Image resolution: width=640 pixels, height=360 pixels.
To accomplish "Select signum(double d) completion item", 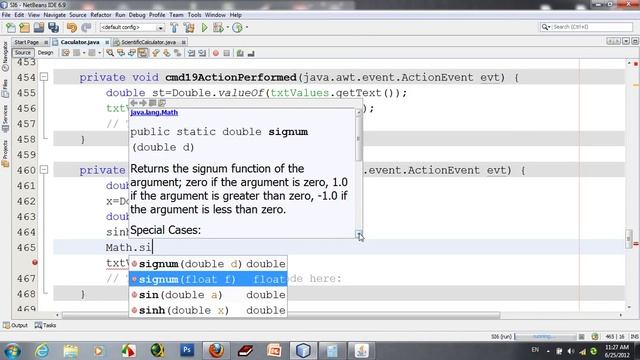I will pos(208,264).
